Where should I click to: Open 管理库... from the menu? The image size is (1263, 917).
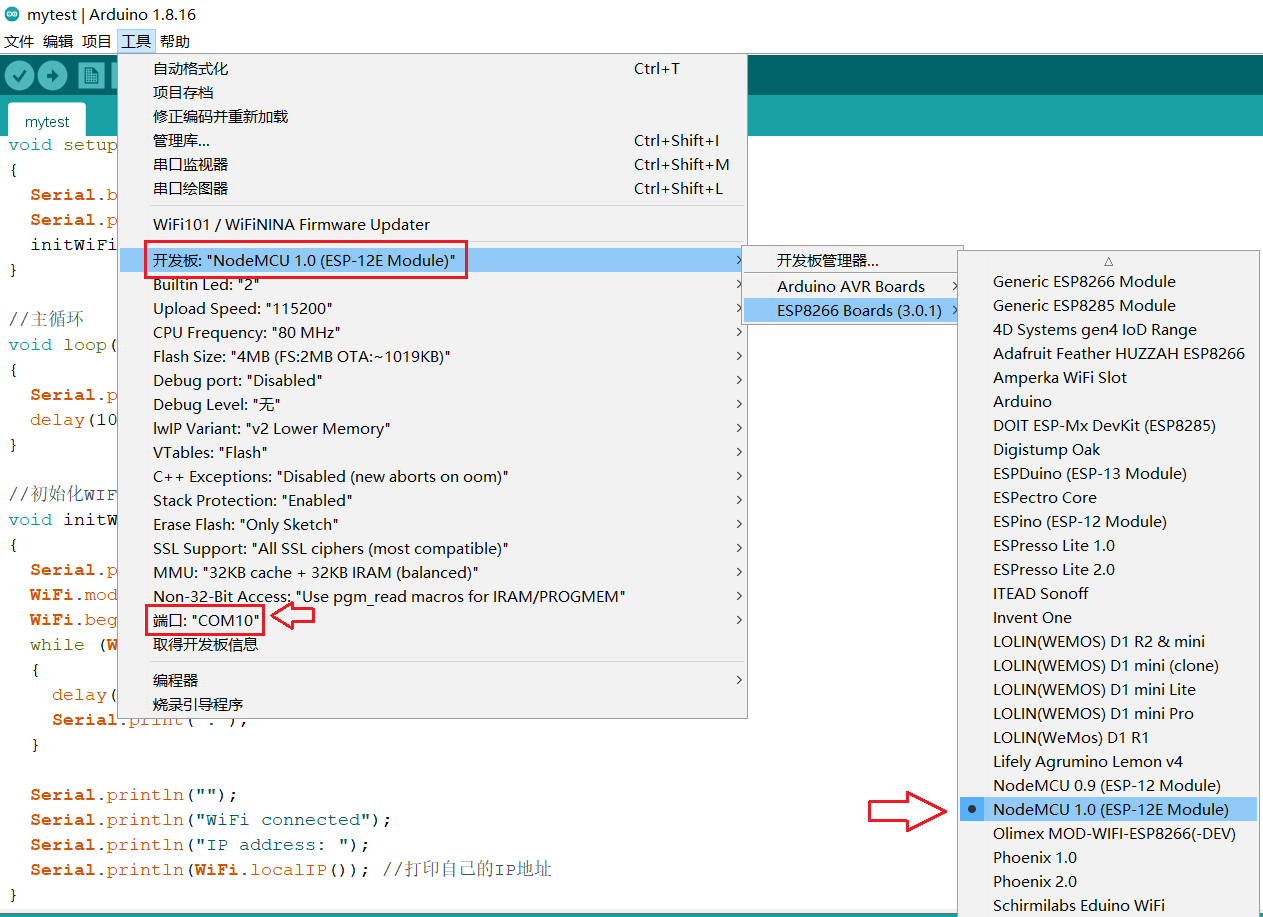tap(432, 141)
